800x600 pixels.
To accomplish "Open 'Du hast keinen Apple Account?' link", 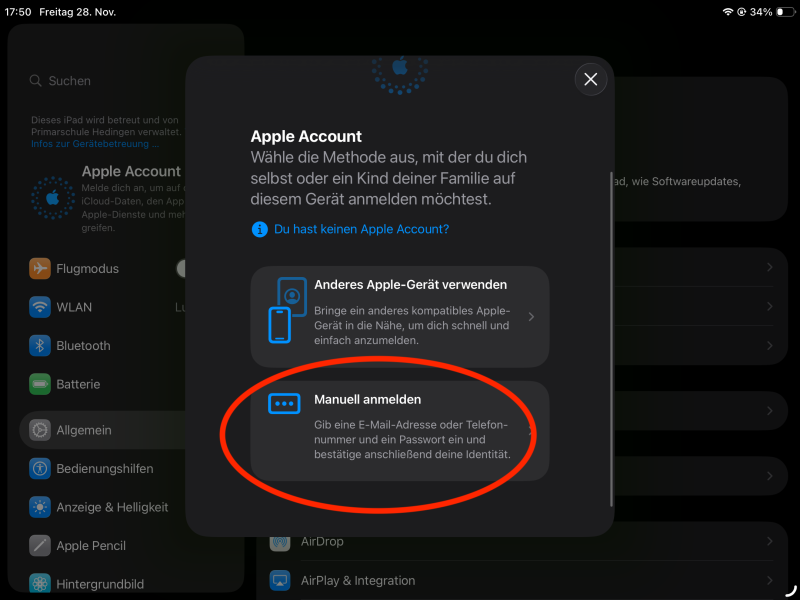I will (361, 229).
